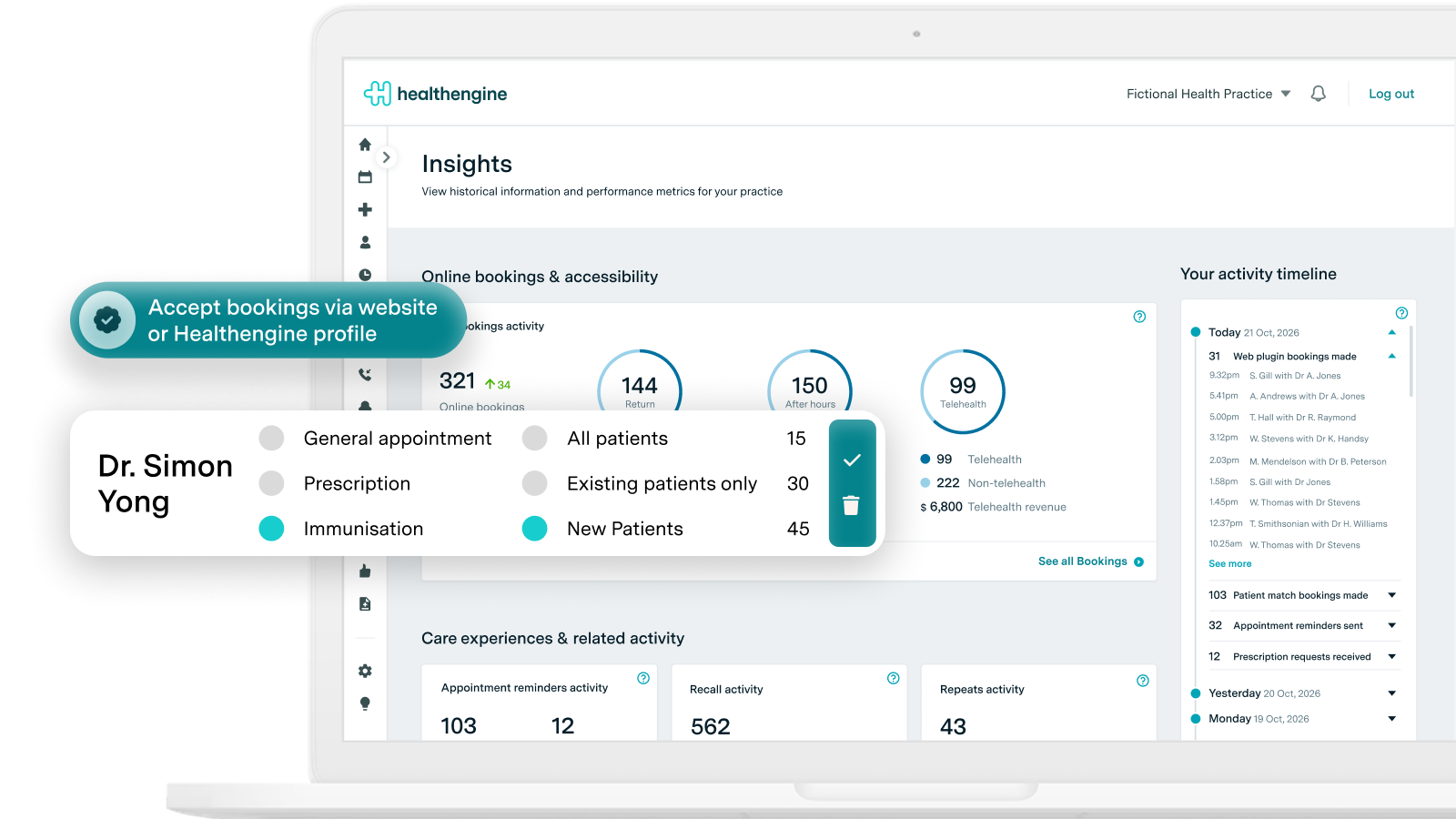Select Existing patients only option
The height and width of the screenshot is (819, 1456).
535,483
